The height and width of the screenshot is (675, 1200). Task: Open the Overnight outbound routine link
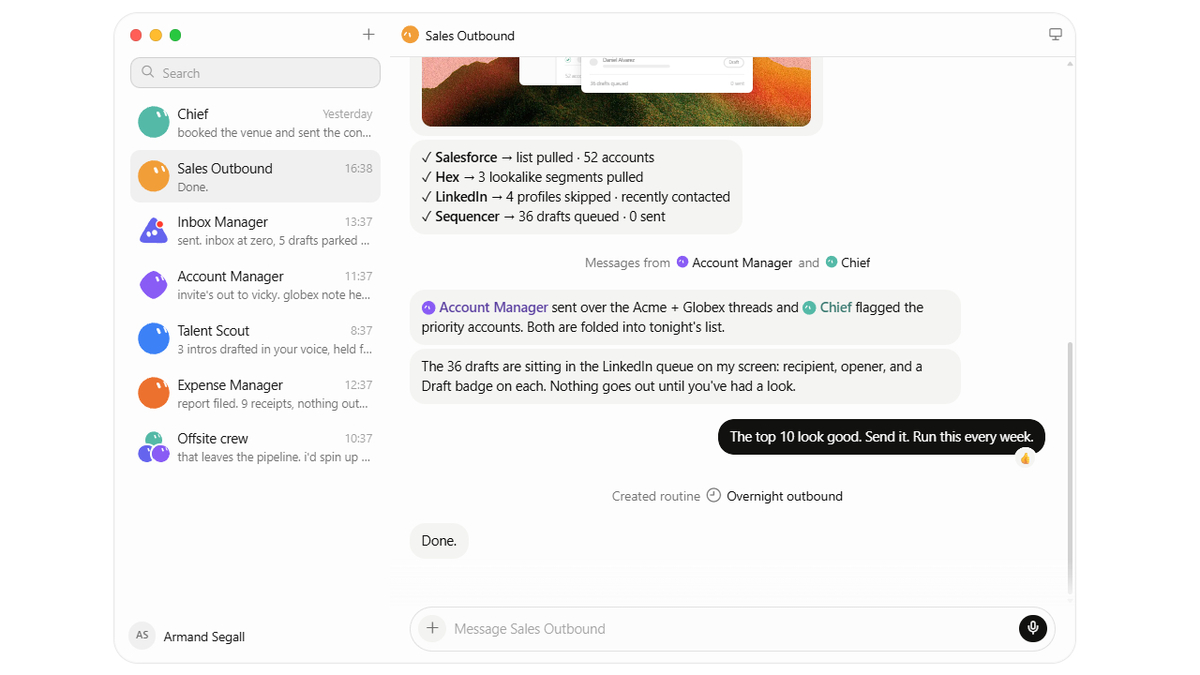pyautogui.click(x=784, y=496)
